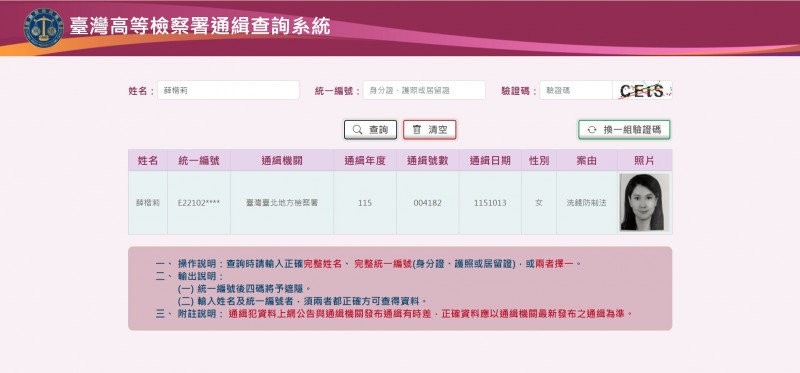Click the trash icon on 清空 button

(417, 130)
